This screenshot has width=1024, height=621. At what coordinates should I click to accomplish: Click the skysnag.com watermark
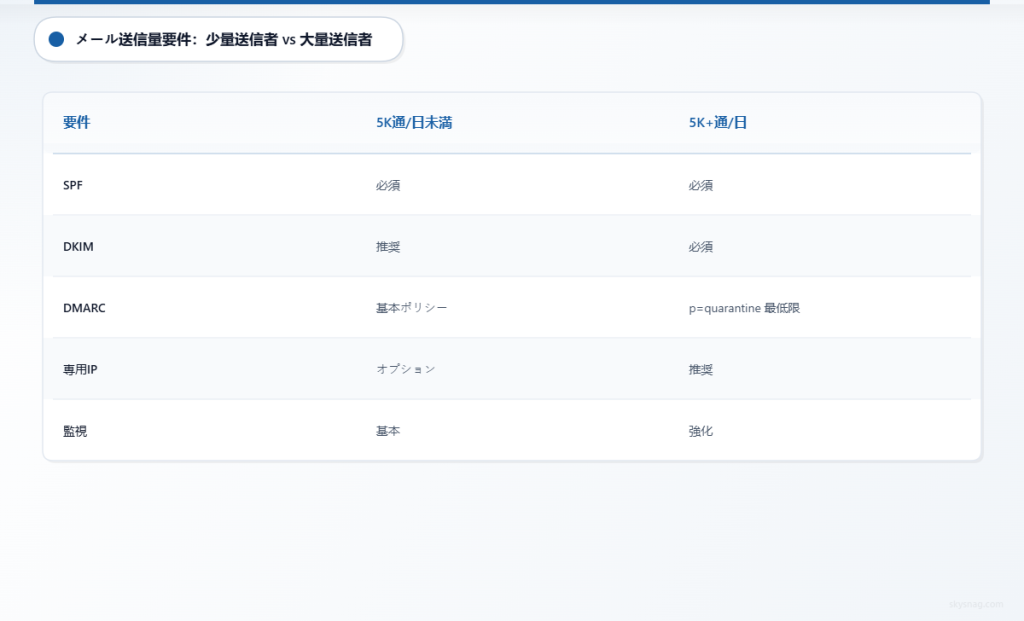pos(974,603)
